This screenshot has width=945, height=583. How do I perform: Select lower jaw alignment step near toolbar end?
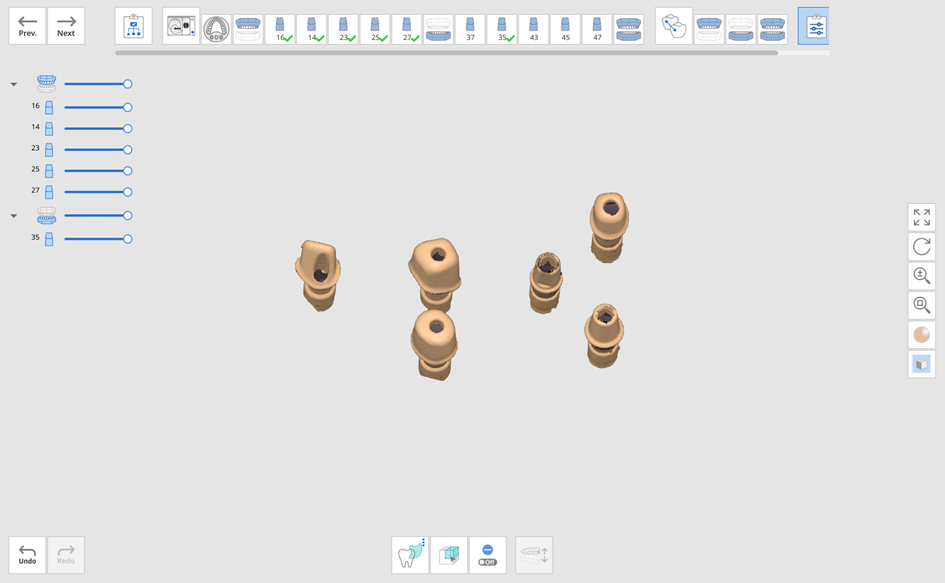(x=741, y=29)
